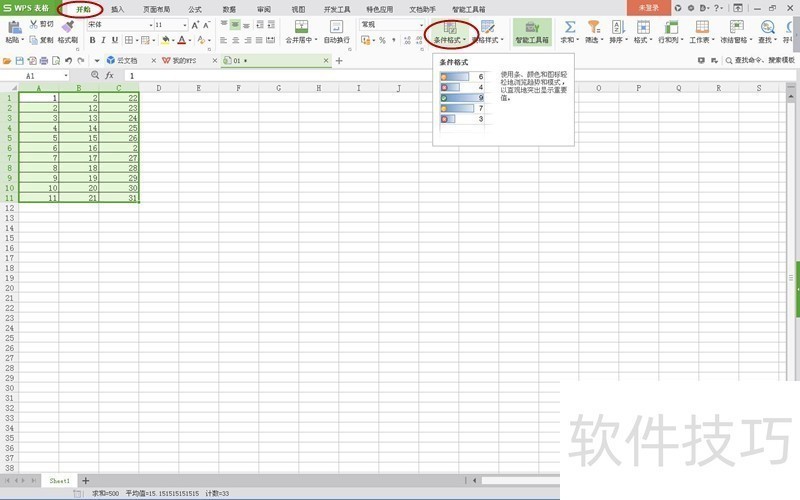Click the Cut (剪切) scissors icon
Viewport: 800px width, 500px height.
tap(34, 24)
